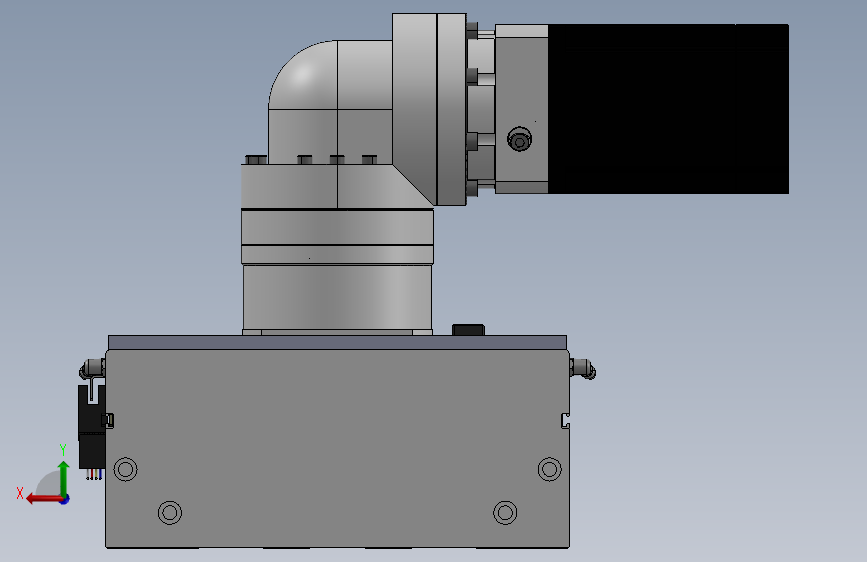Select the hex socket screw on the motor flange

pyautogui.click(x=520, y=139)
